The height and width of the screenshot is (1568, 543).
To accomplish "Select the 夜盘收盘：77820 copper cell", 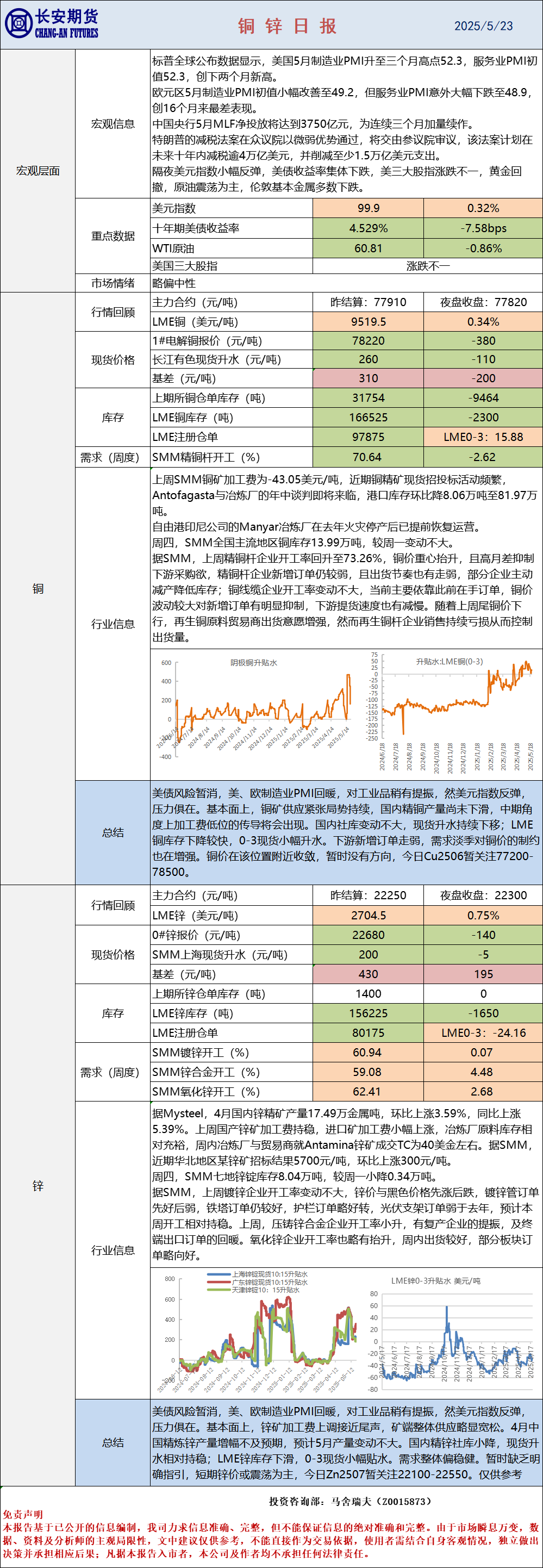I will point(483,302).
